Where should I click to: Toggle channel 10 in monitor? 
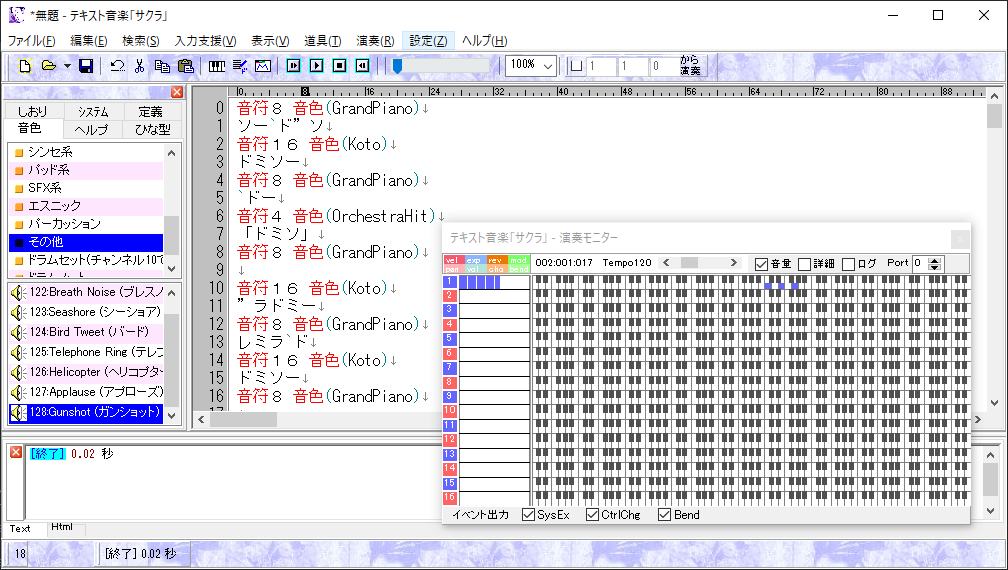coord(450,411)
